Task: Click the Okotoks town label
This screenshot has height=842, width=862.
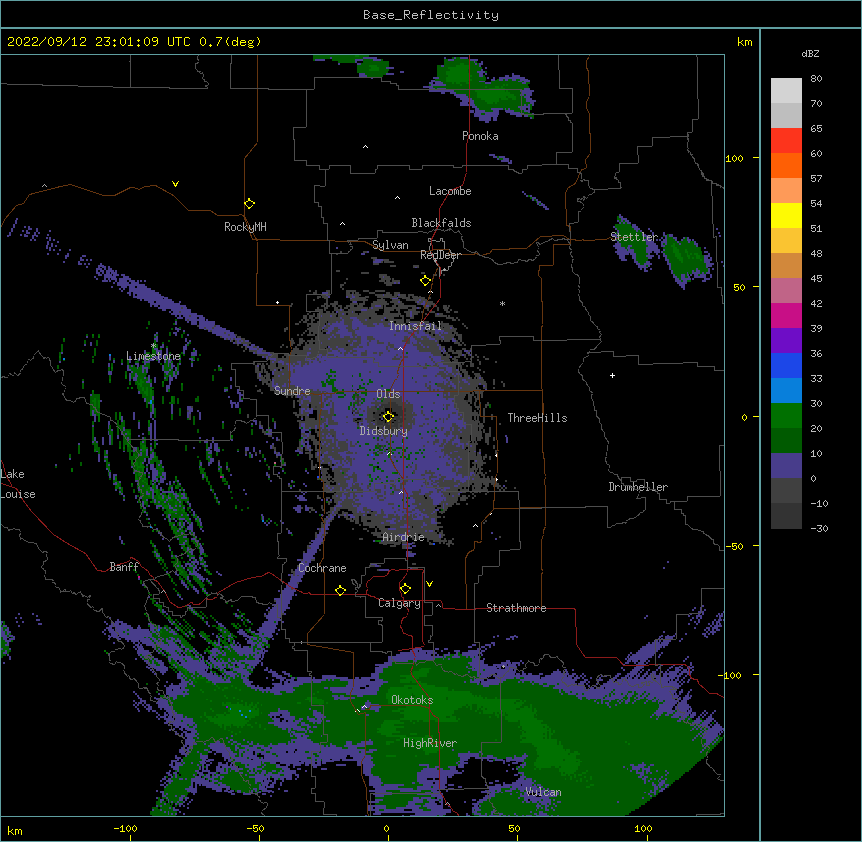Action: pos(412,700)
